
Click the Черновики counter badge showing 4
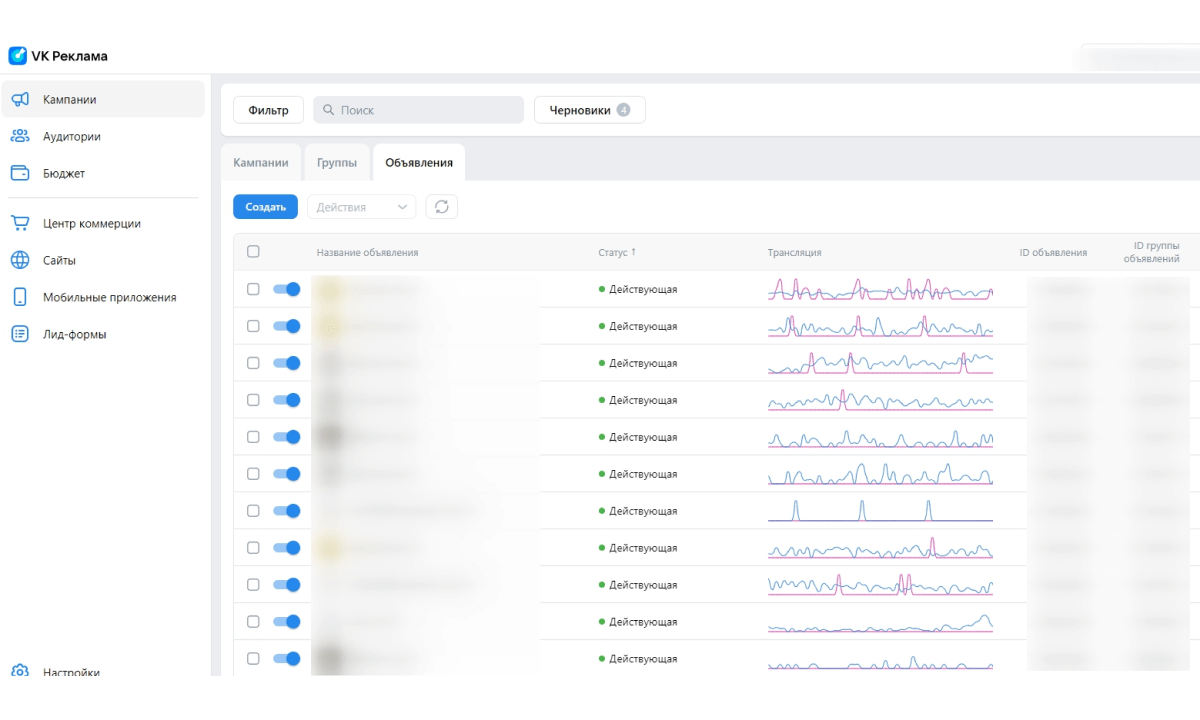click(x=623, y=110)
